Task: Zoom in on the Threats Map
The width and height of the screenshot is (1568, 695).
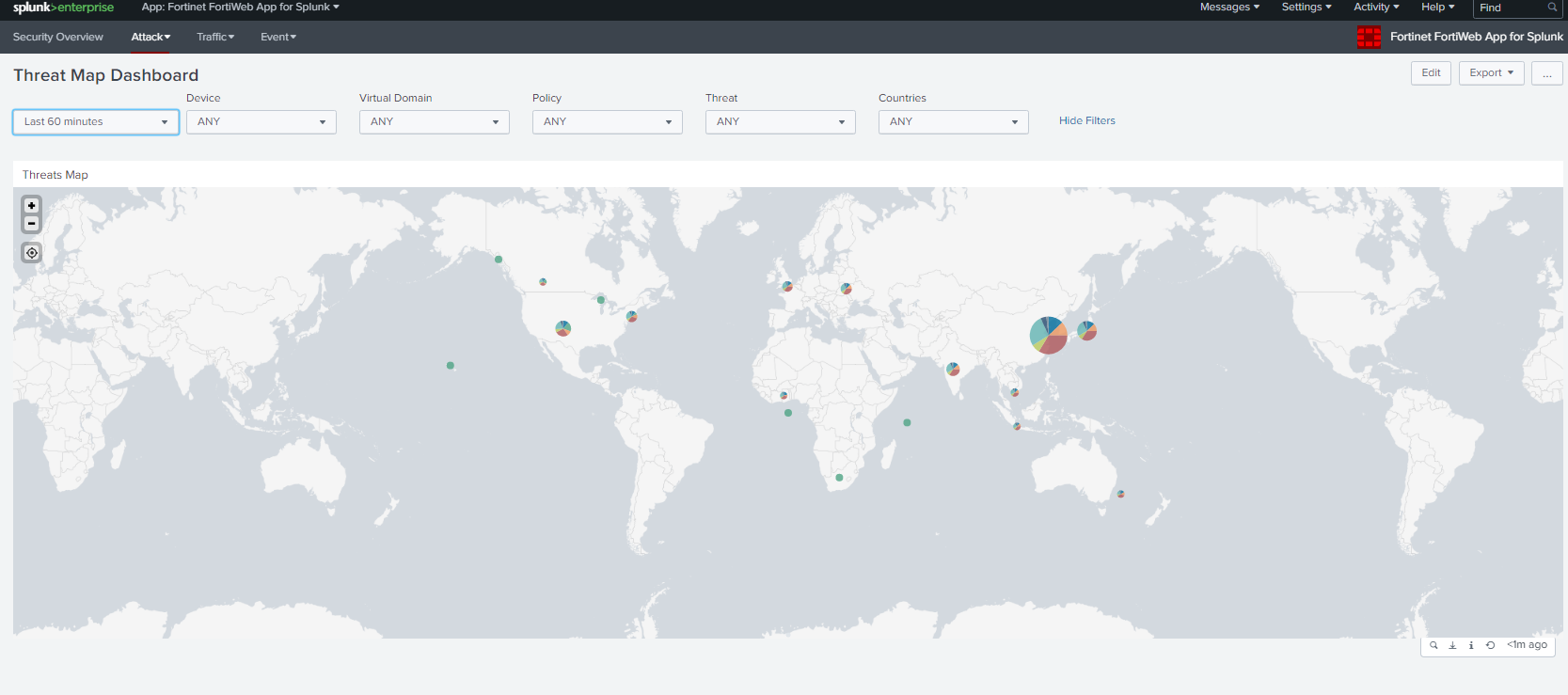Action: click(x=32, y=206)
